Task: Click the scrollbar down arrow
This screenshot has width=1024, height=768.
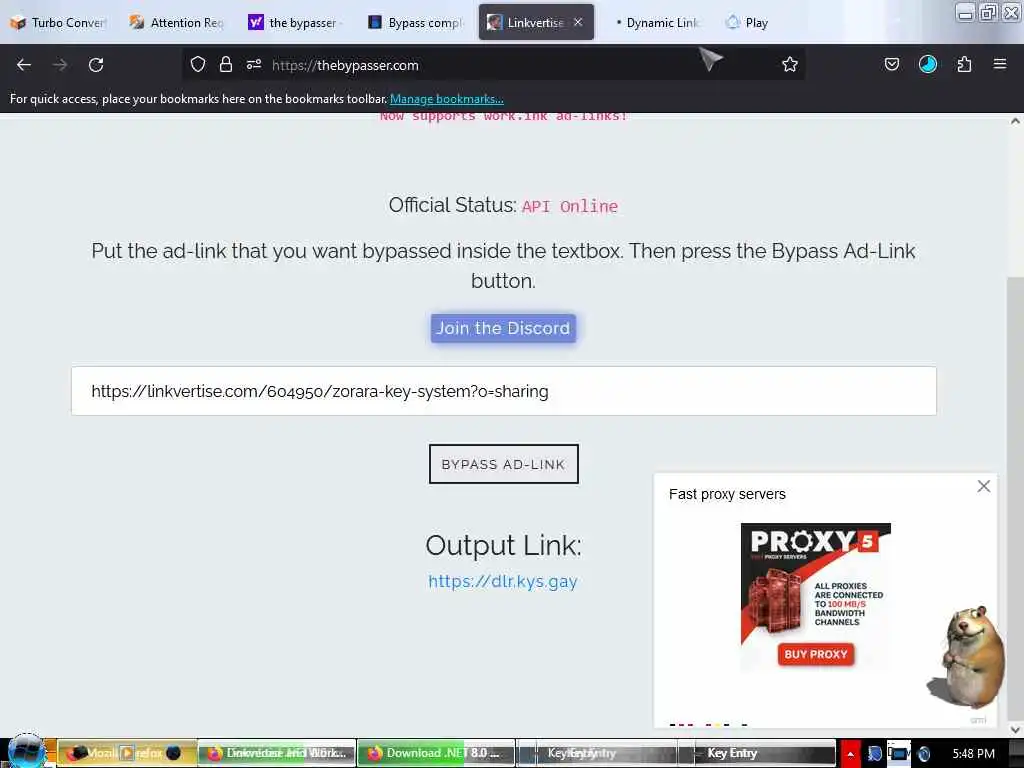Action: coord(1015,729)
